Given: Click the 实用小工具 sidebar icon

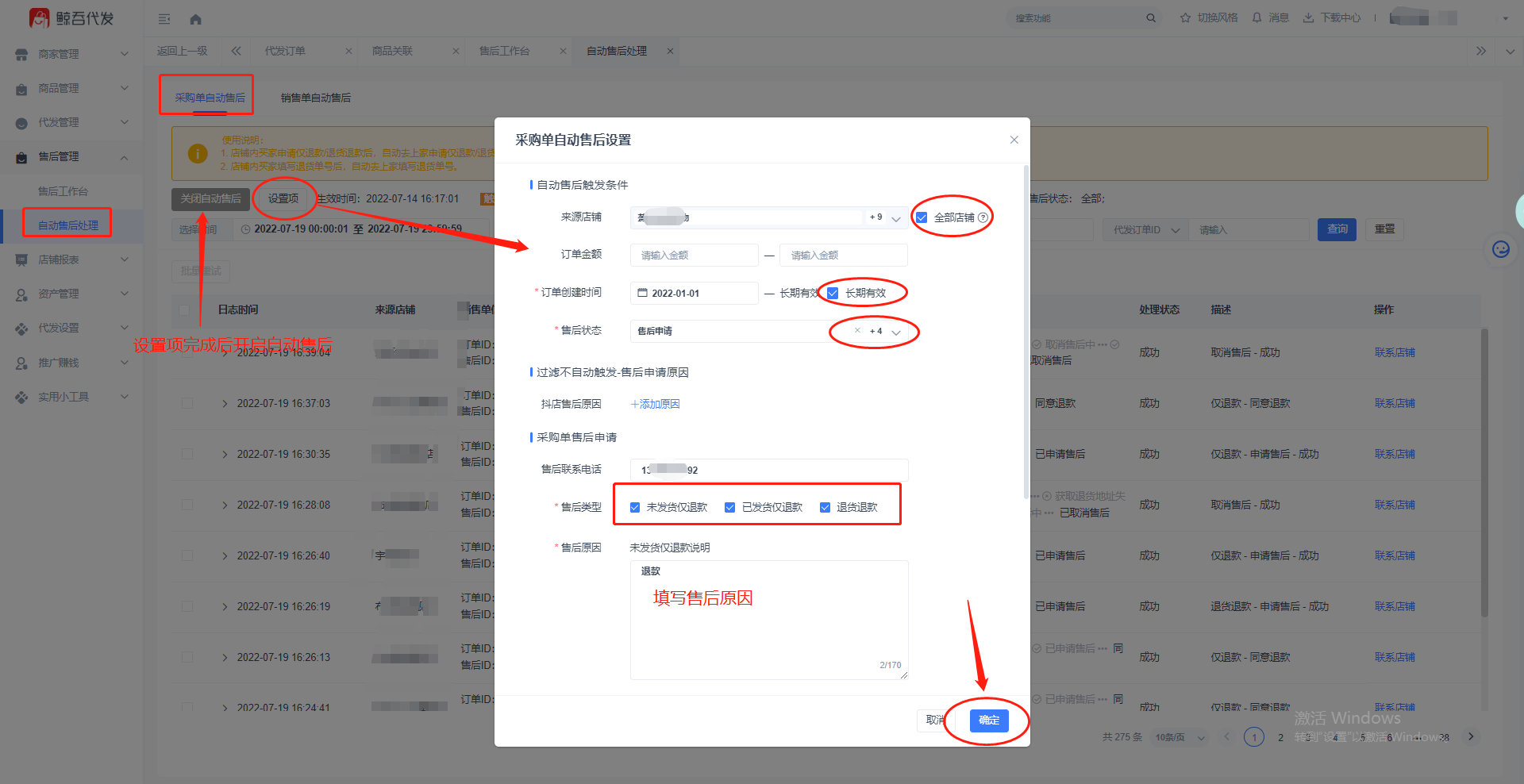Looking at the screenshot, I should coord(21,397).
